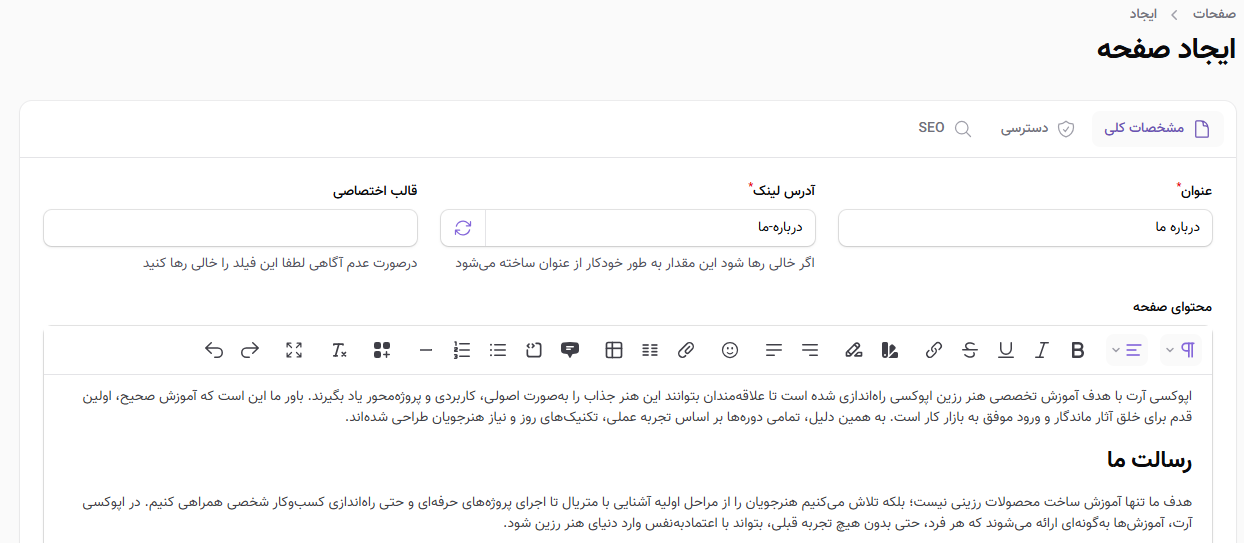The width and height of the screenshot is (1244, 543).
Task: Open the text alignment dropdown
Action: coord(1126,350)
